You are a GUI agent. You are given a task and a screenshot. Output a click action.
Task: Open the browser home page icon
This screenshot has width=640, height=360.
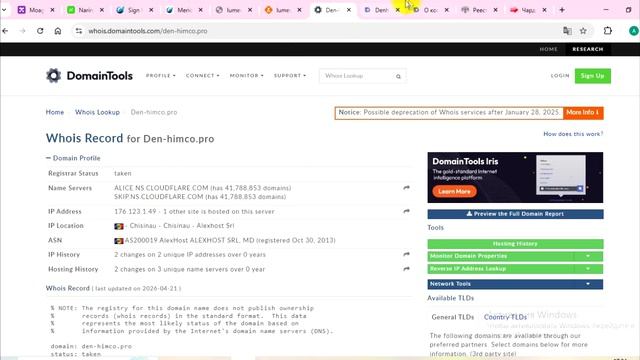[x=58, y=31]
